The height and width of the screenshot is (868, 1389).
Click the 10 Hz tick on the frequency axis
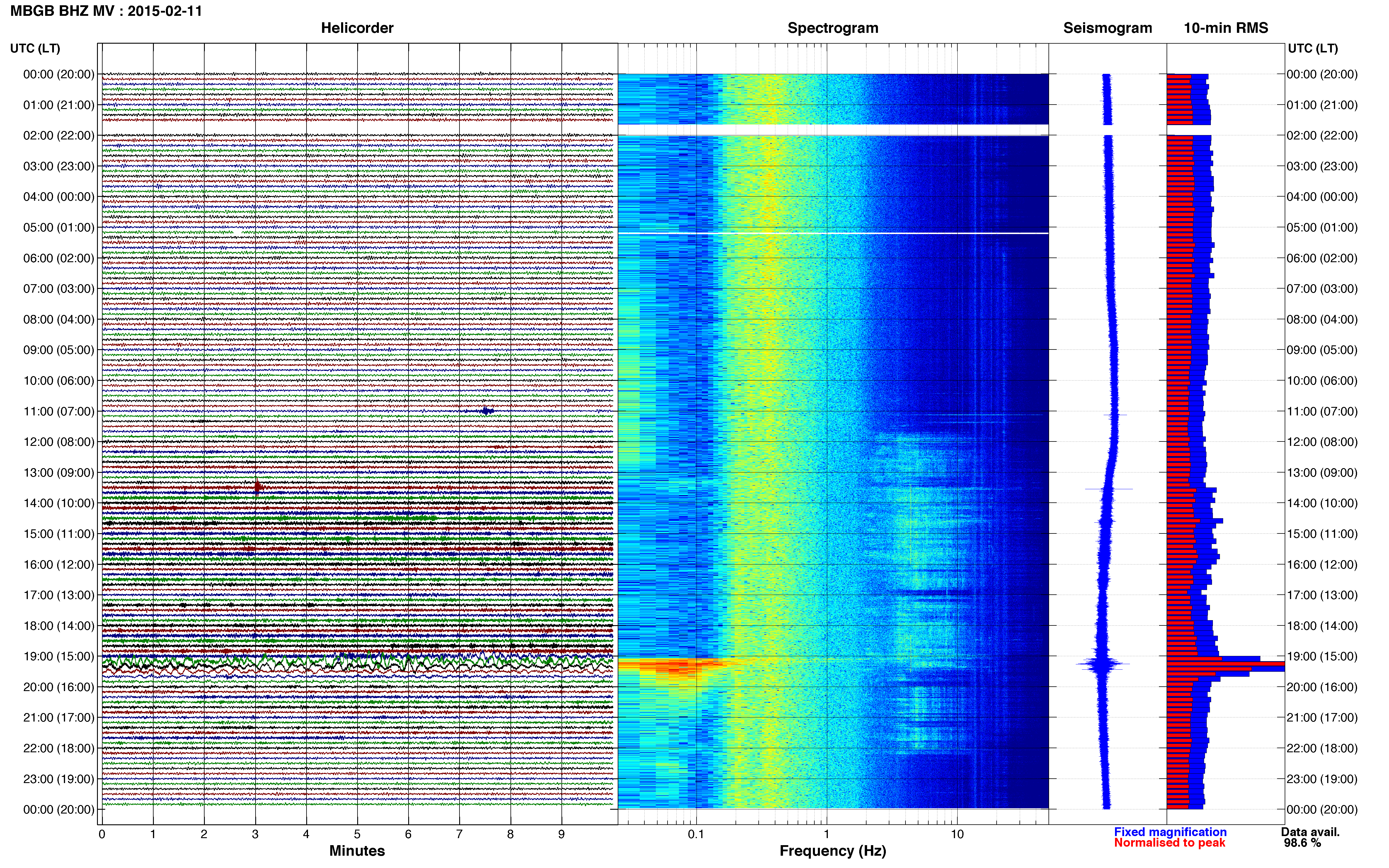click(x=957, y=834)
